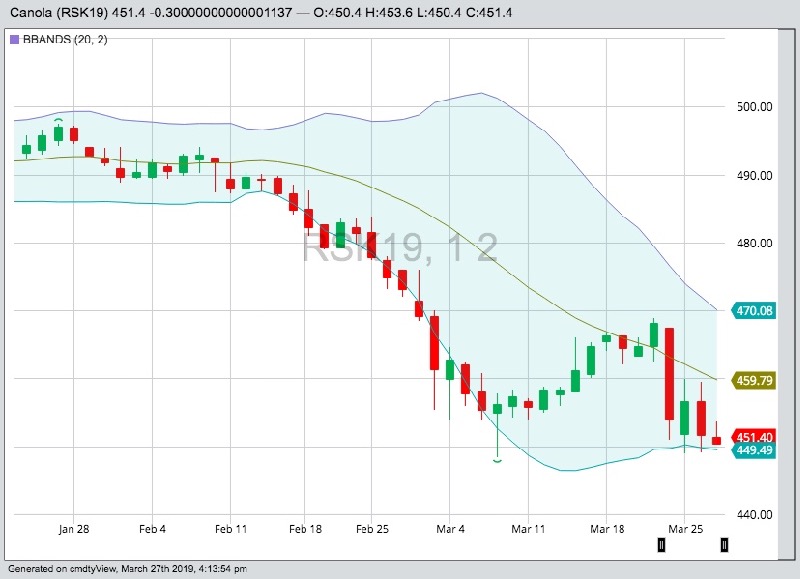This screenshot has width=800, height=579.
Task: Click the Feb 4 date label
Action: tap(153, 529)
